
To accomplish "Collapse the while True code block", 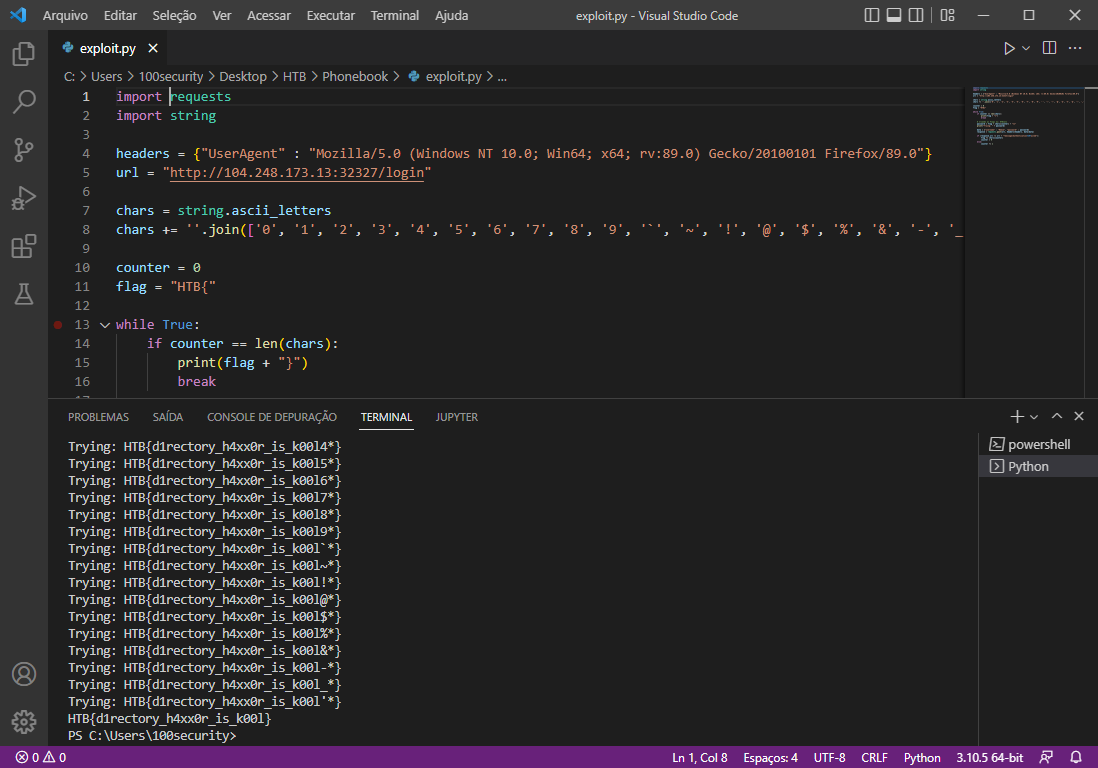I will (x=105, y=325).
